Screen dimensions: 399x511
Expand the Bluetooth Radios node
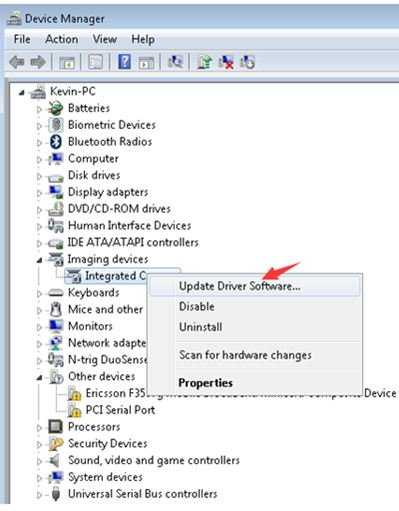[x=39, y=143]
